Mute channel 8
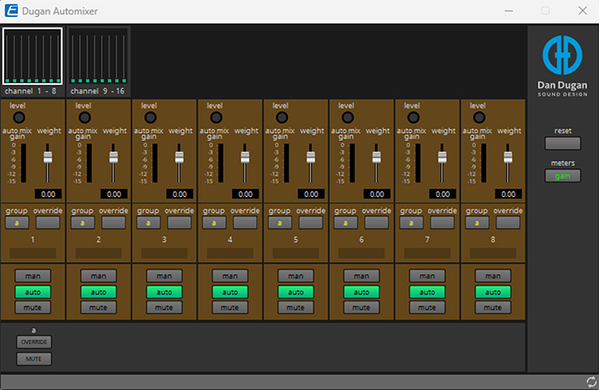The image size is (600, 390). (x=493, y=307)
